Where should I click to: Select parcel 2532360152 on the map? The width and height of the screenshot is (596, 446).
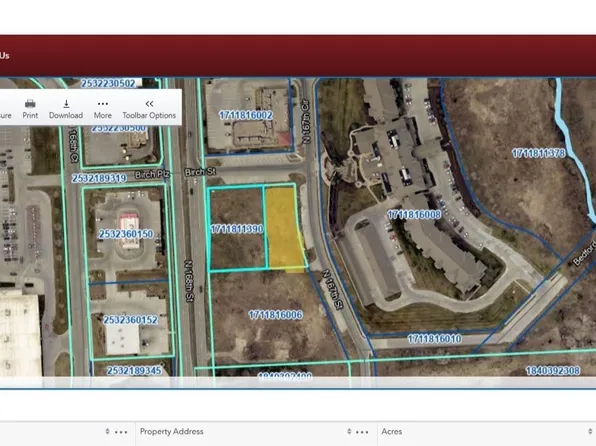(x=130, y=320)
